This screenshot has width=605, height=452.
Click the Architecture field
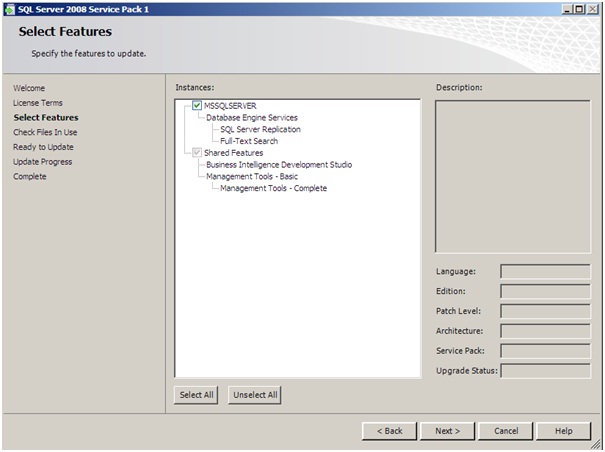tap(545, 331)
